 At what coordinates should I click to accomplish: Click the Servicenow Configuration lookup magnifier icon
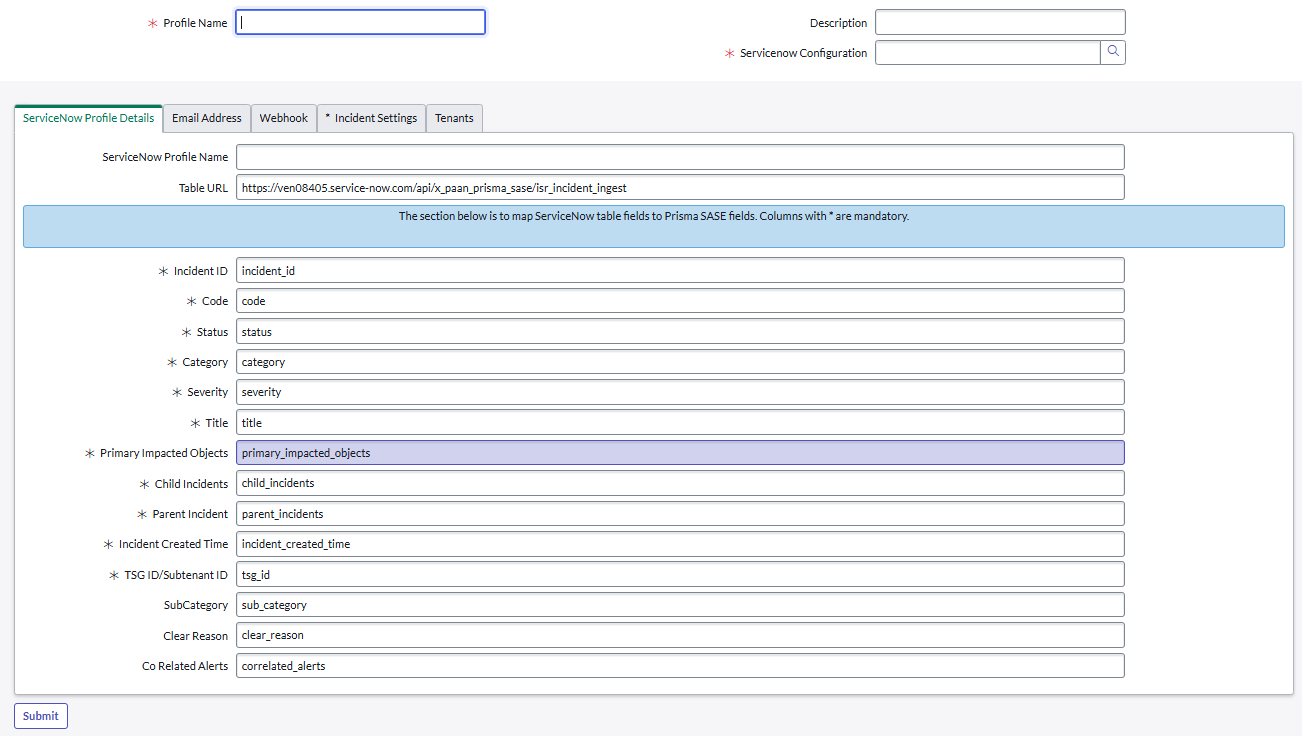point(1113,53)
